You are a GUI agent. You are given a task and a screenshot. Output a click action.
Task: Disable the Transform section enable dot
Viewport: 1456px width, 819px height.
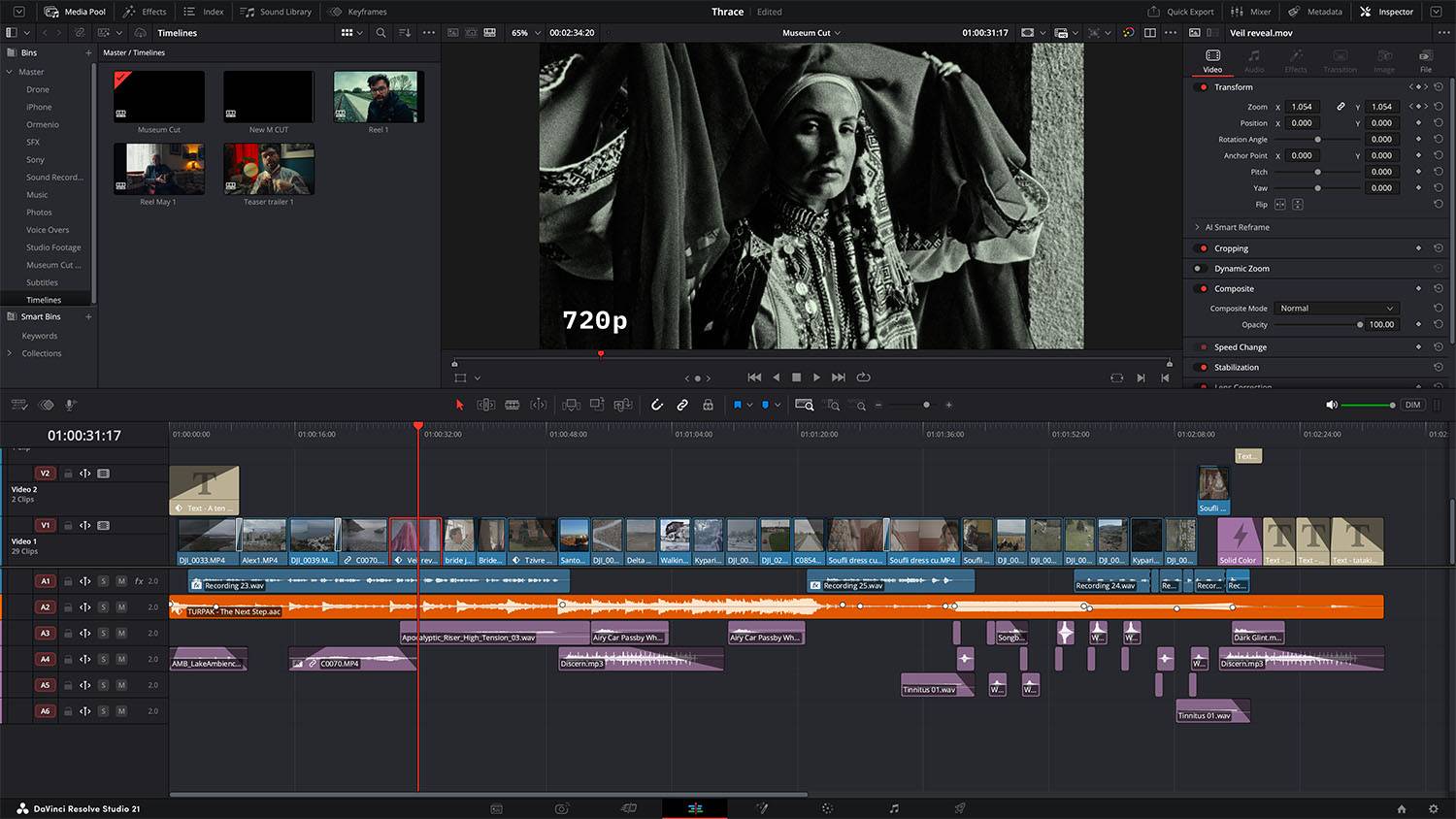(x=1204, y=87)
